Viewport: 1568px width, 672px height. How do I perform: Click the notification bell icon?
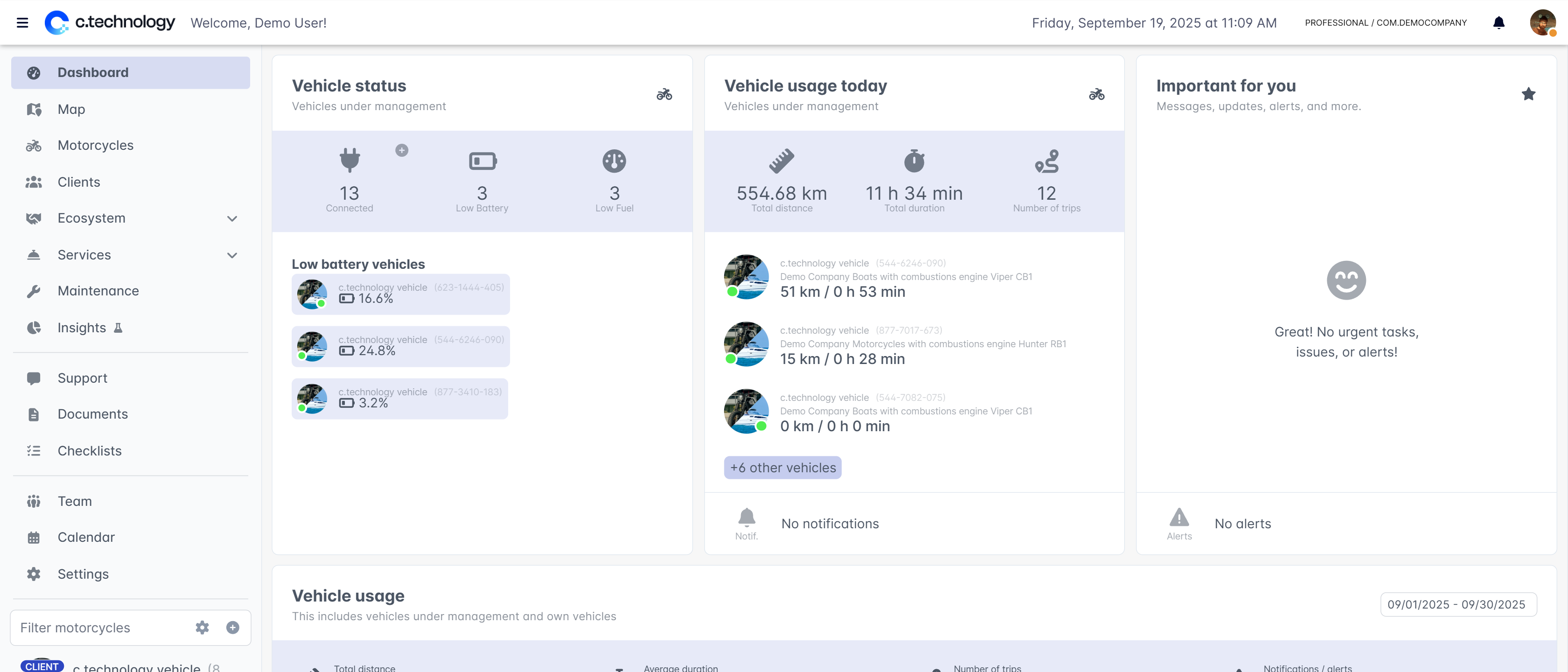tap(1498, 22)
